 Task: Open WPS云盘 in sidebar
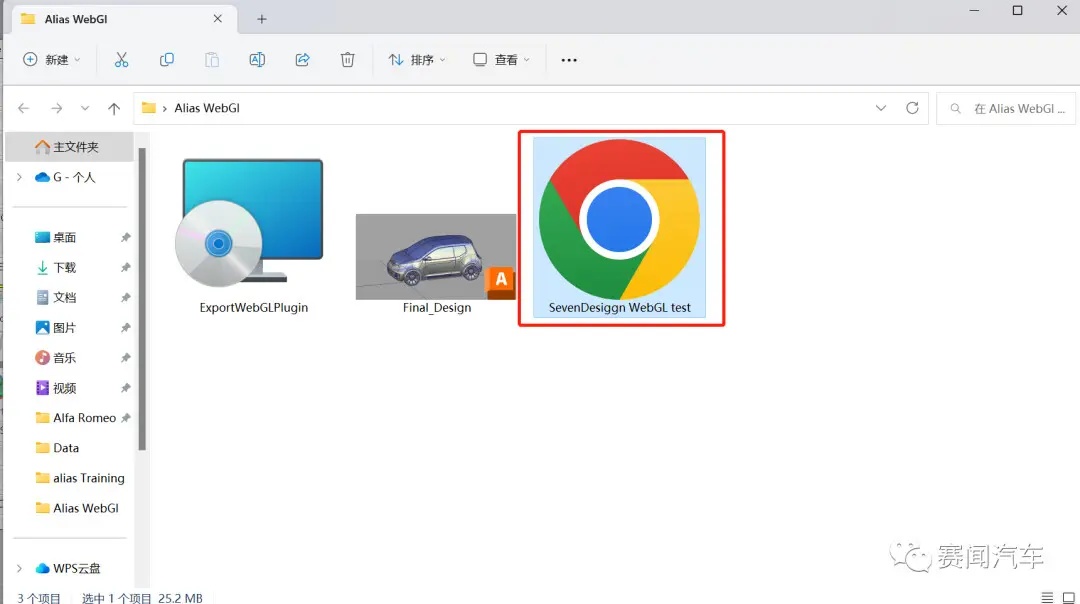click(x=69, y=568)
